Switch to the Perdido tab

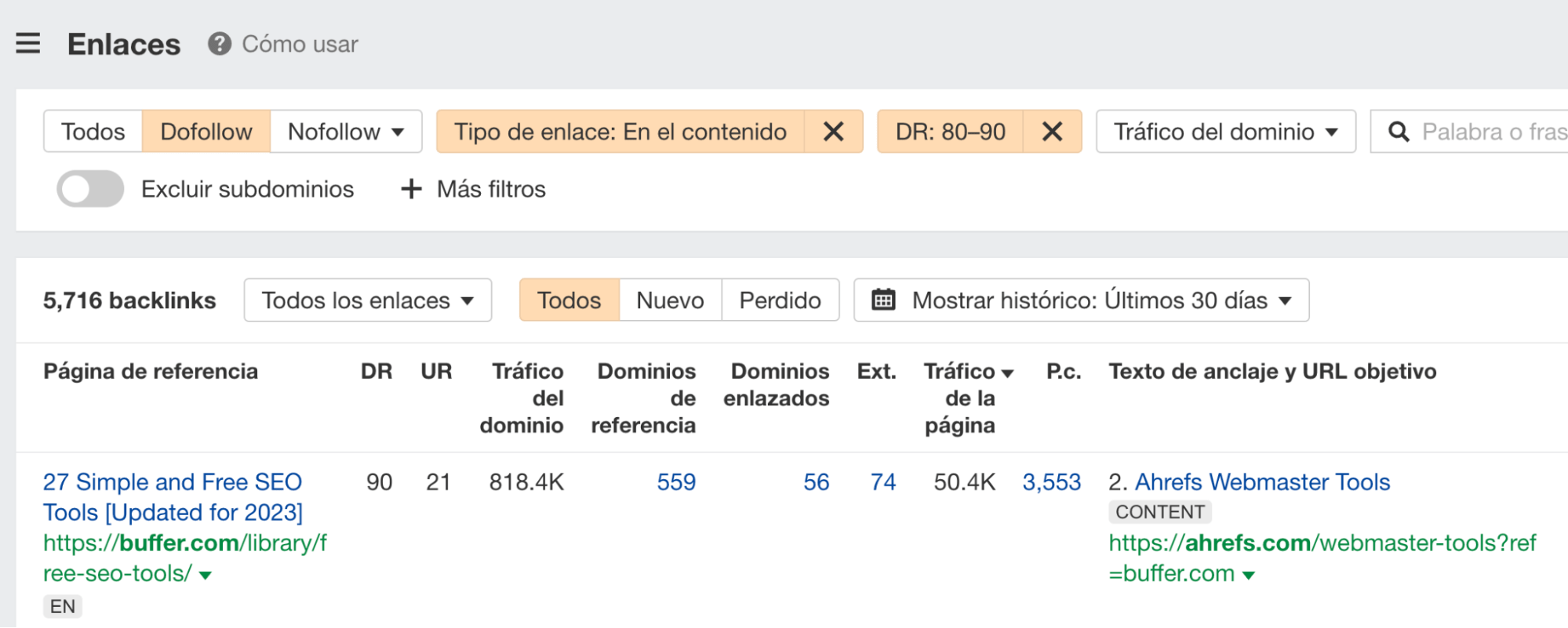pos(780,300)
